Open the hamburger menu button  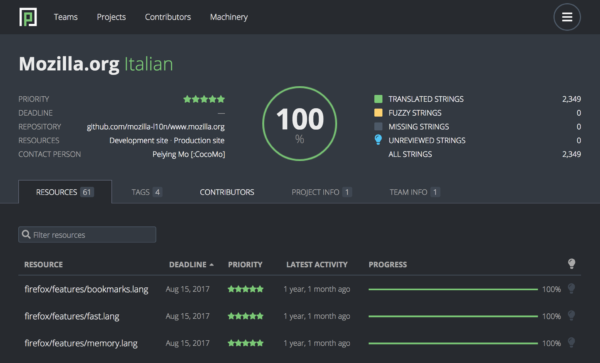pos(567,17)
